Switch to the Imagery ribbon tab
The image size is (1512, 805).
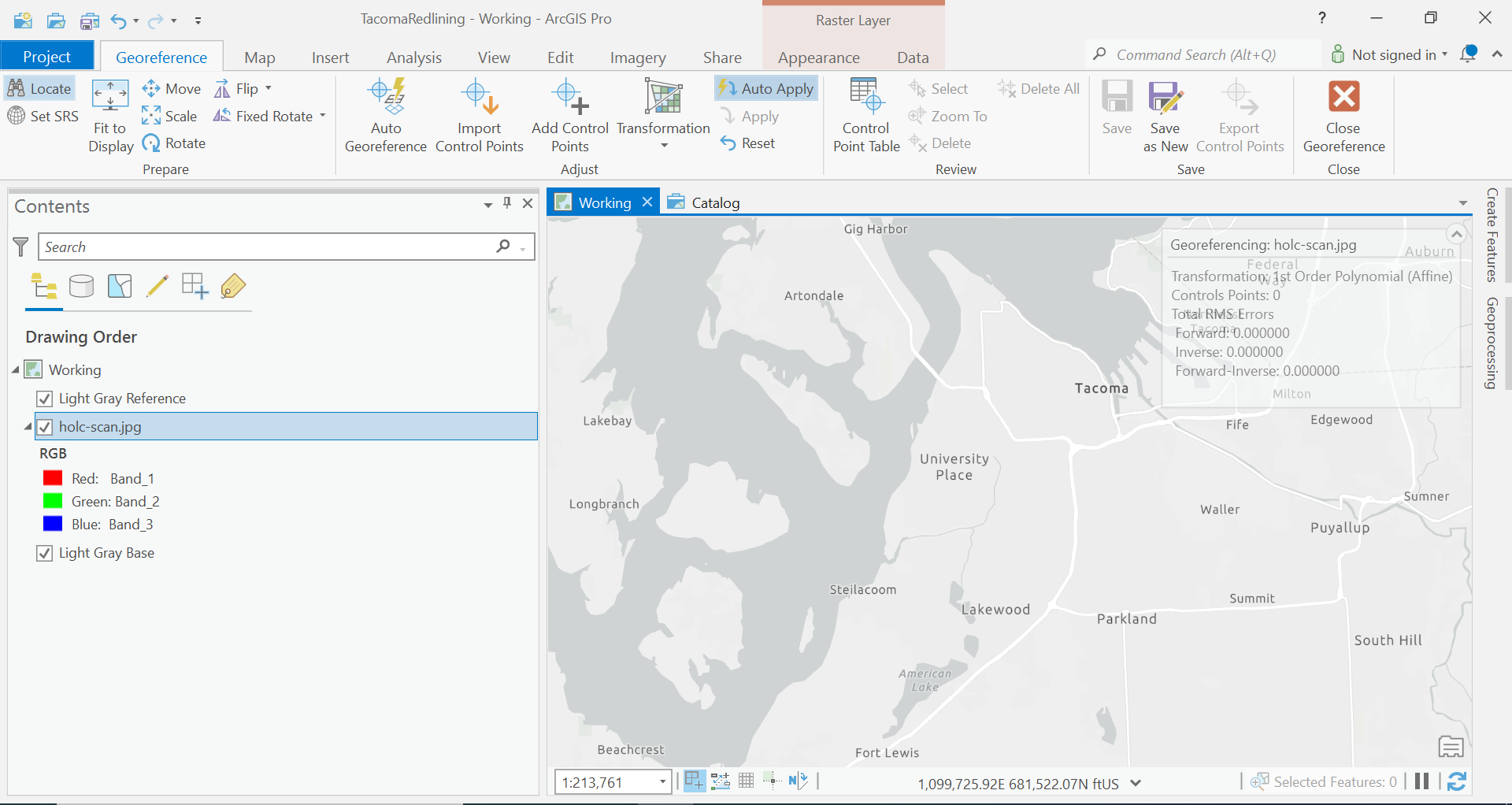coord(638,57)
